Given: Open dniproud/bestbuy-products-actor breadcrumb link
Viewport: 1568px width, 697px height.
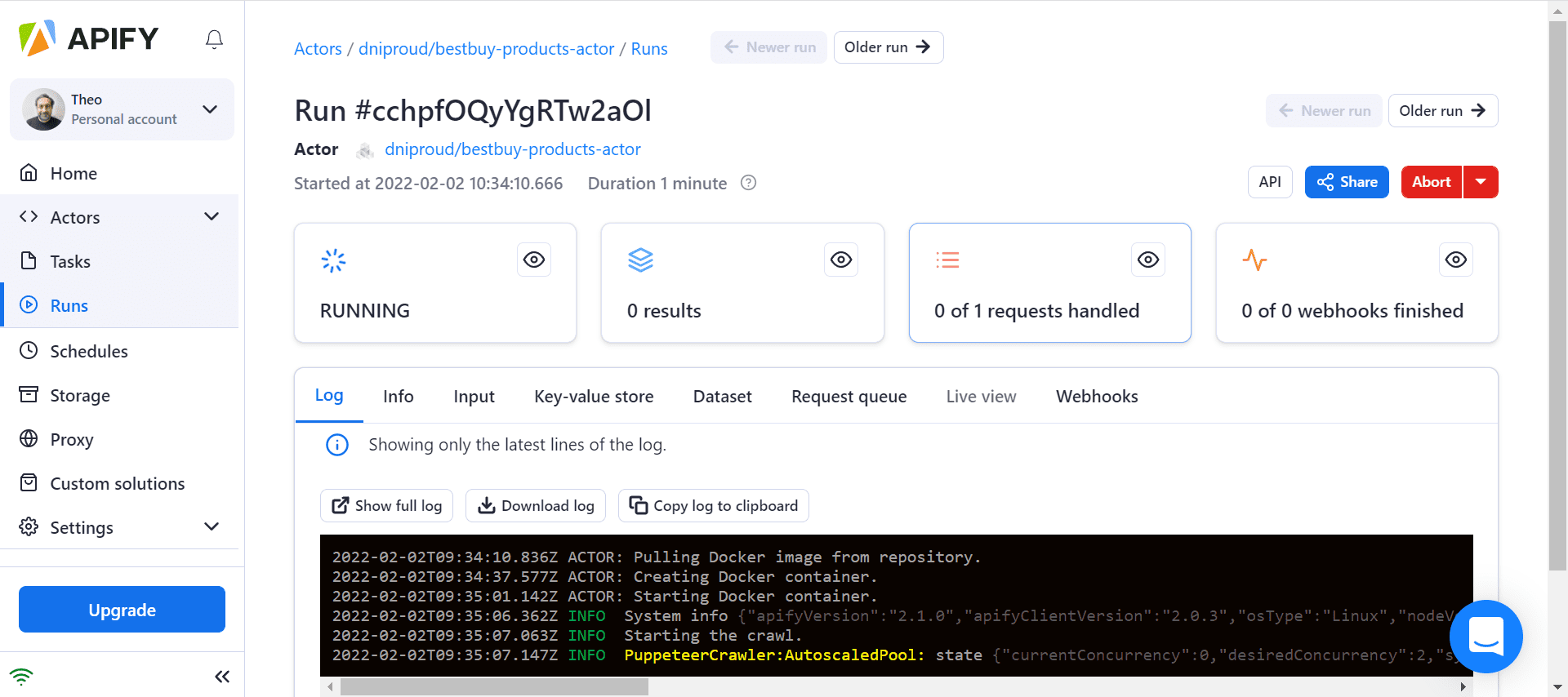Looking at the screenshot, I should pyautogui.click(x=486, y=49).
